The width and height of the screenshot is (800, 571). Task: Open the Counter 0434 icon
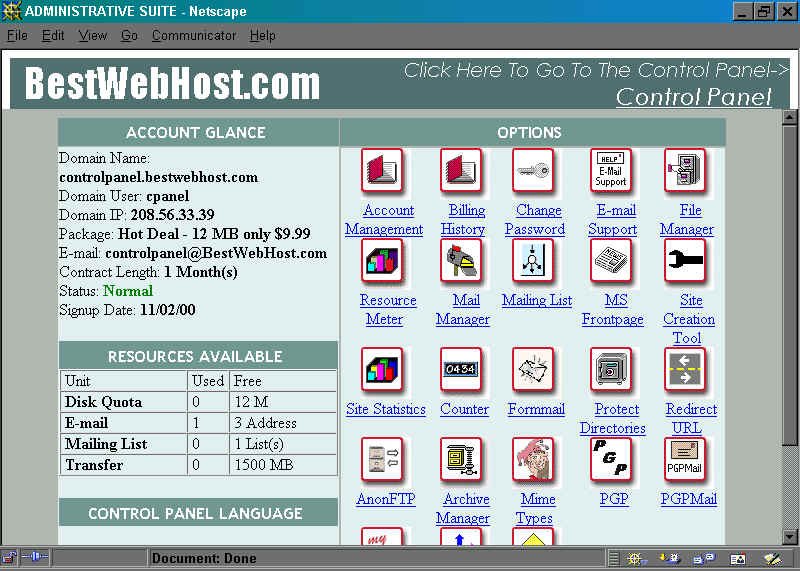[461, 369]
